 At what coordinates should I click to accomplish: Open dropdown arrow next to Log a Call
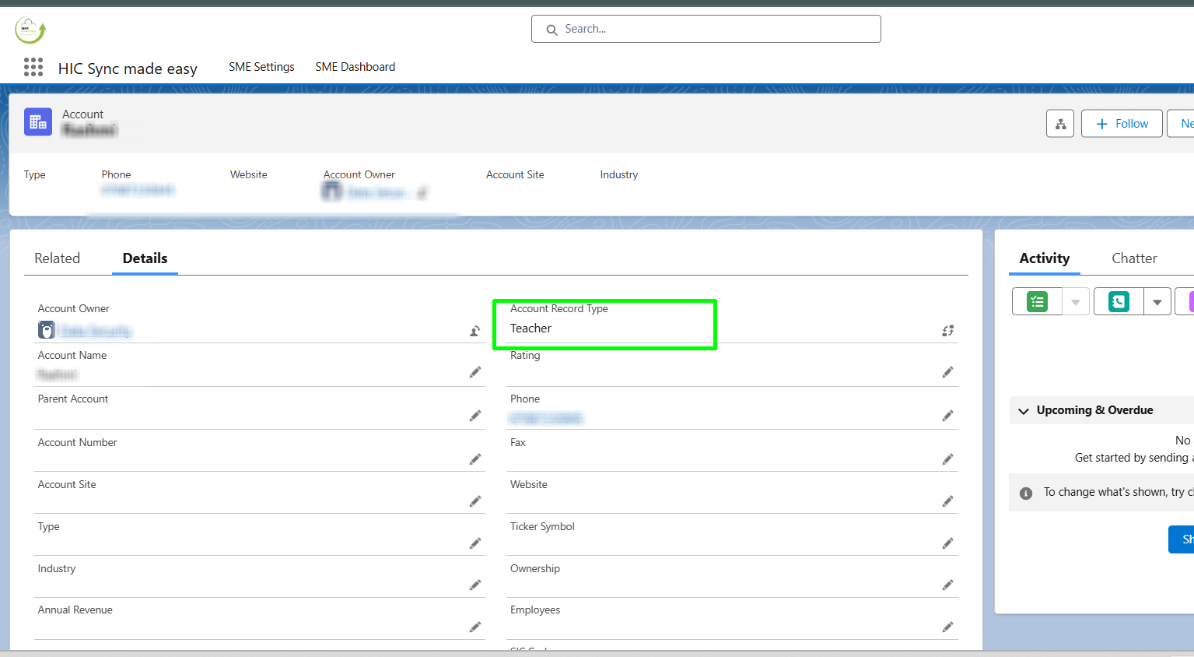point(1157,302)
